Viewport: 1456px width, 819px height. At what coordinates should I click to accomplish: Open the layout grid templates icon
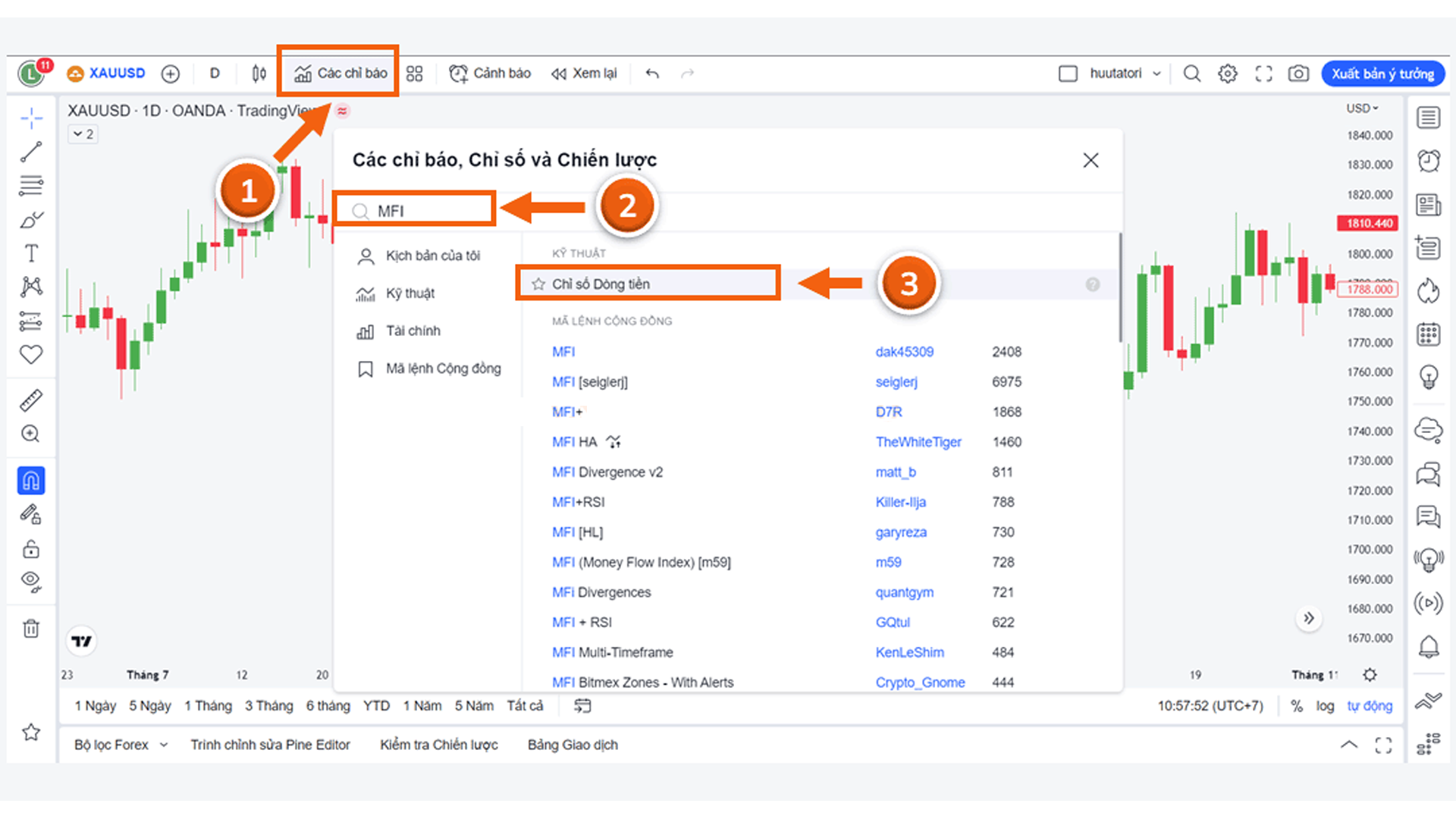[x=414, y=74]
